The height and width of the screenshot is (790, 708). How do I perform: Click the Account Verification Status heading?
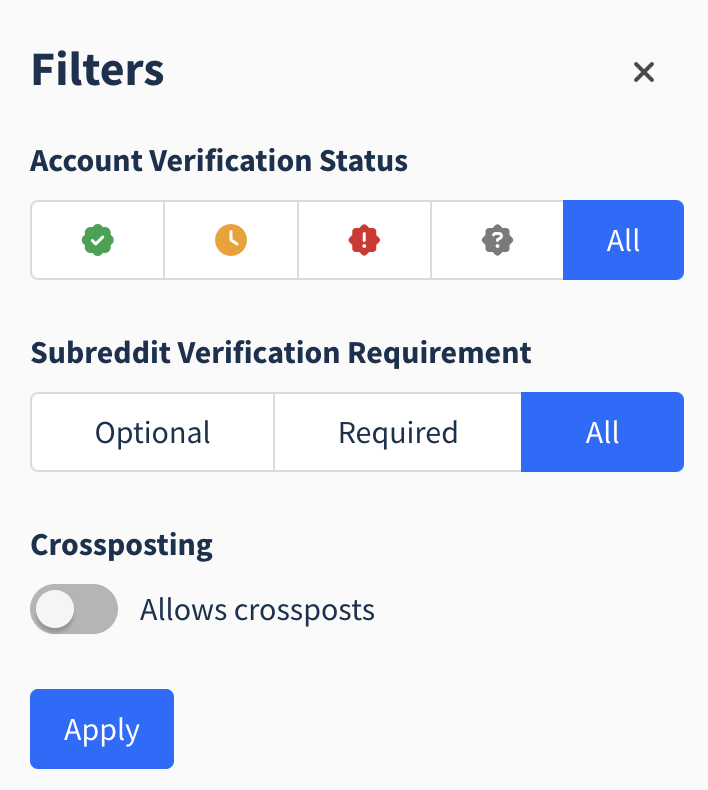[219, 161]
